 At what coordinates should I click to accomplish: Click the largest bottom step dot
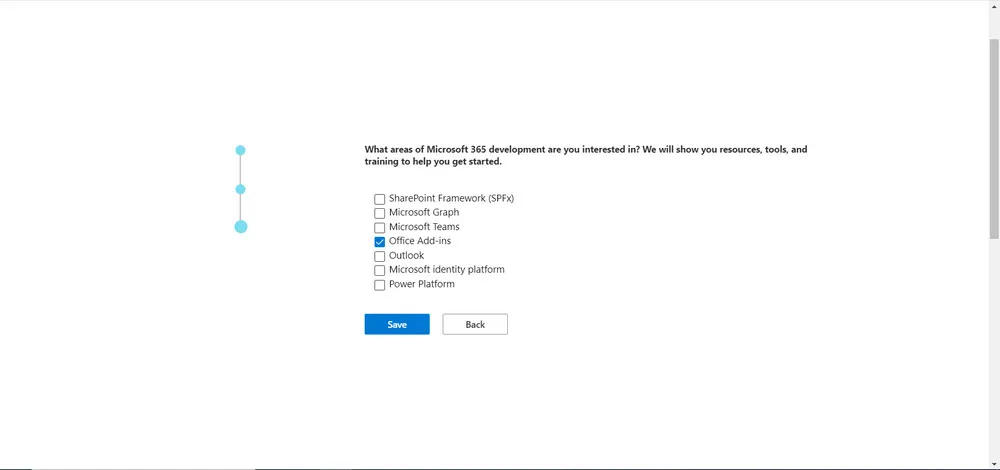tap(241, 227)
